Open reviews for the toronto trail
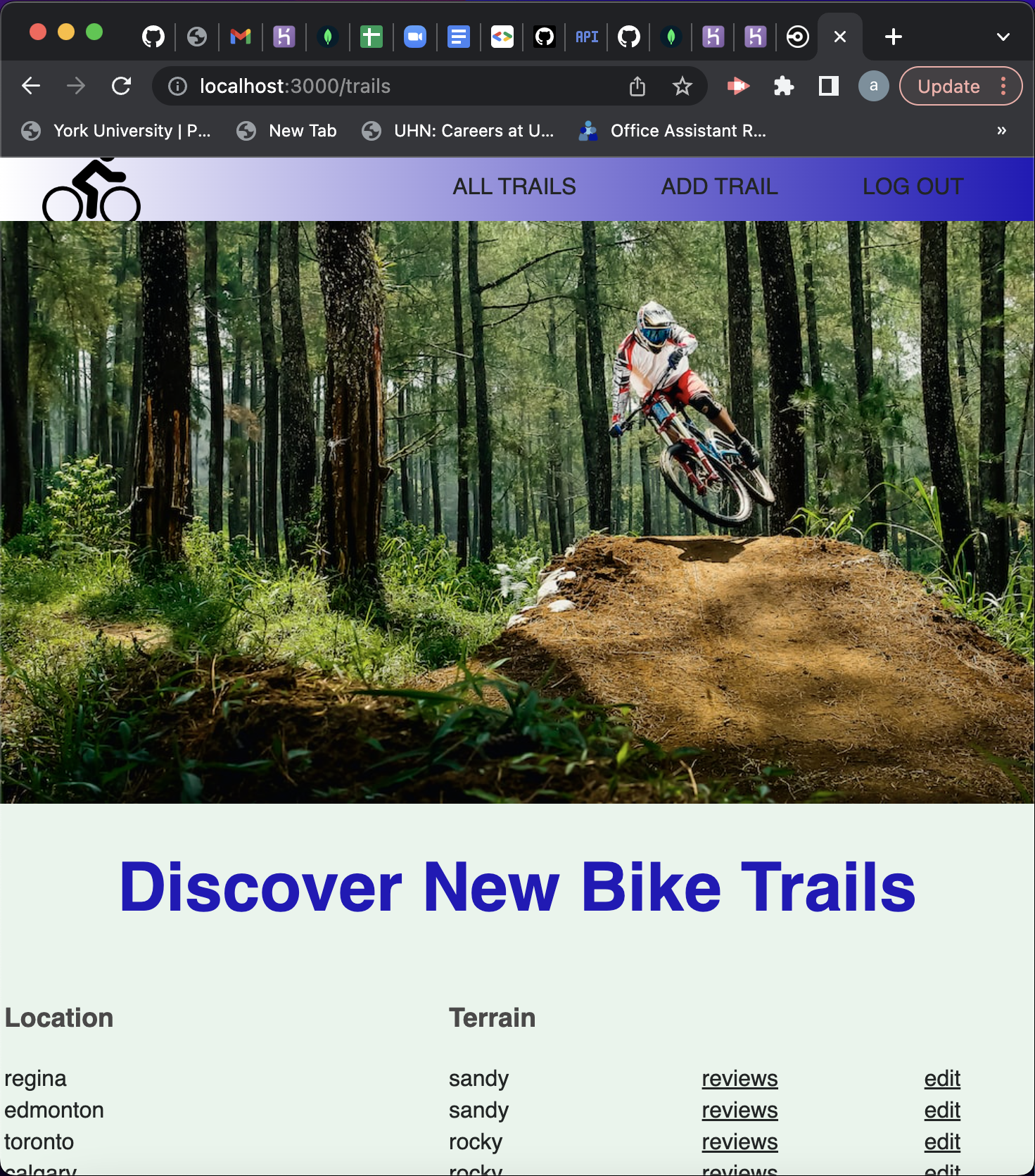 [x=739, y=1142]
